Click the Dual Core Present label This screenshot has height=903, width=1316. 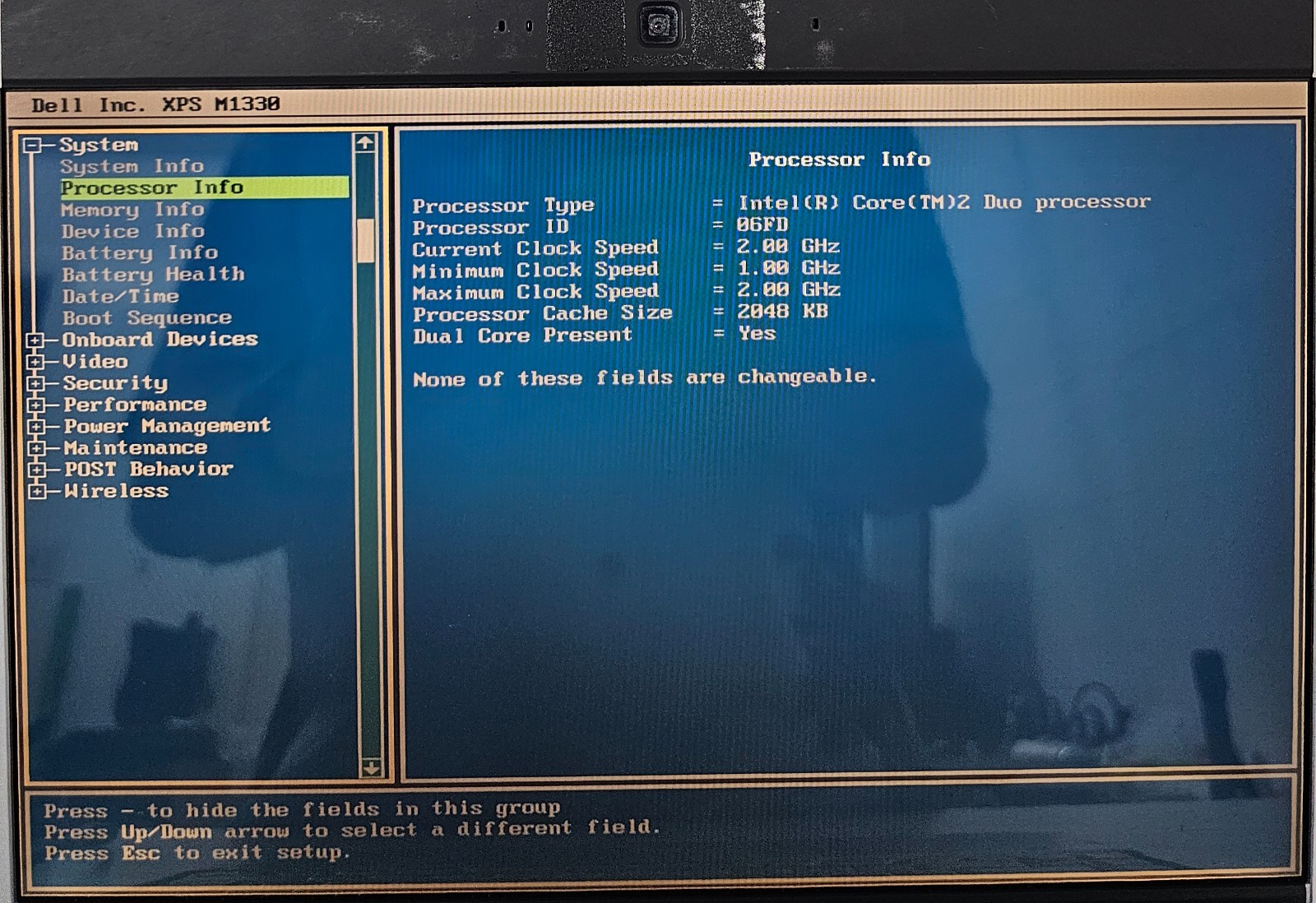(x=522, y=336)
